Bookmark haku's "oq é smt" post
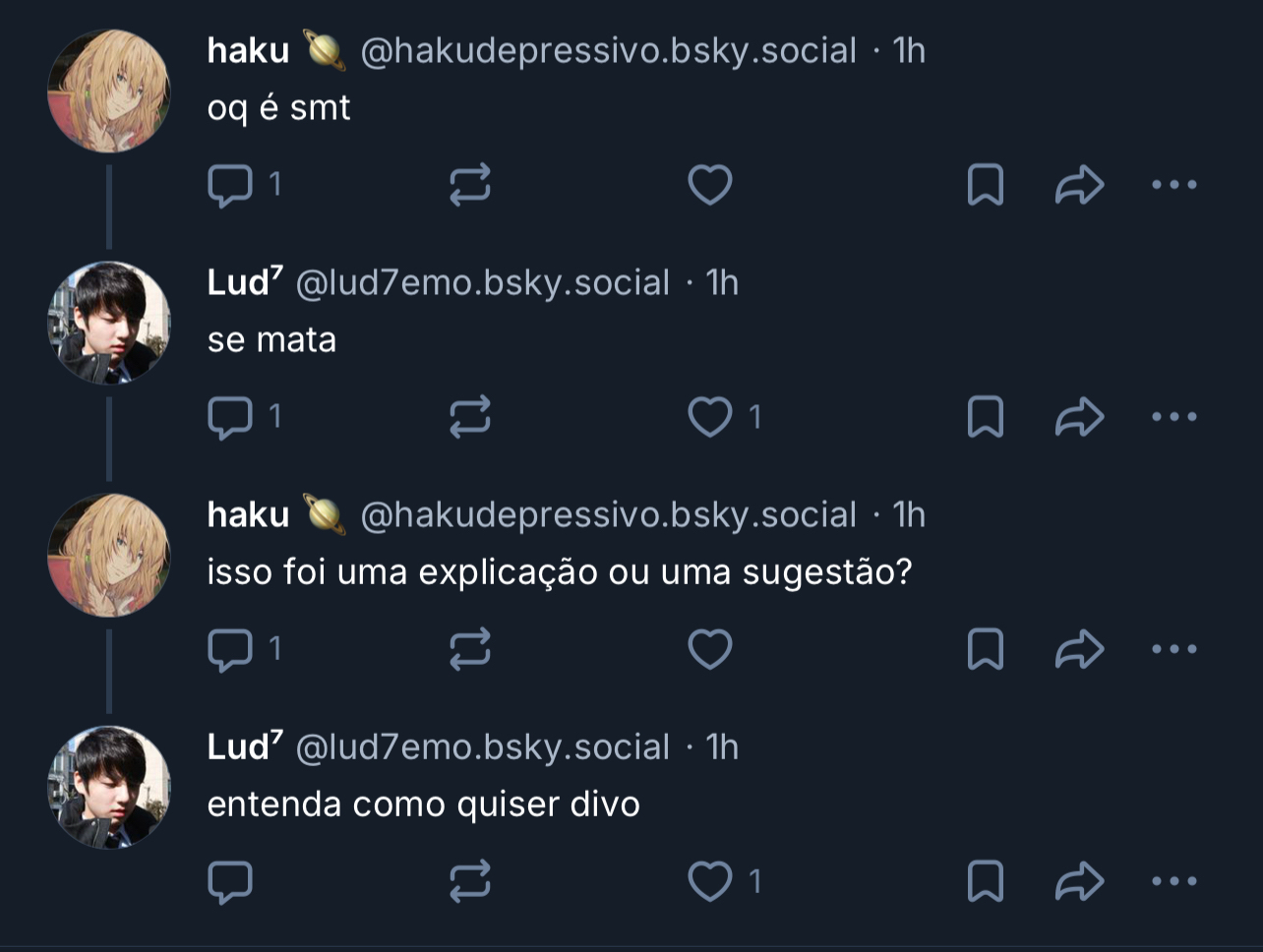This screenshot has height=952, width=1263. (985, 186)
